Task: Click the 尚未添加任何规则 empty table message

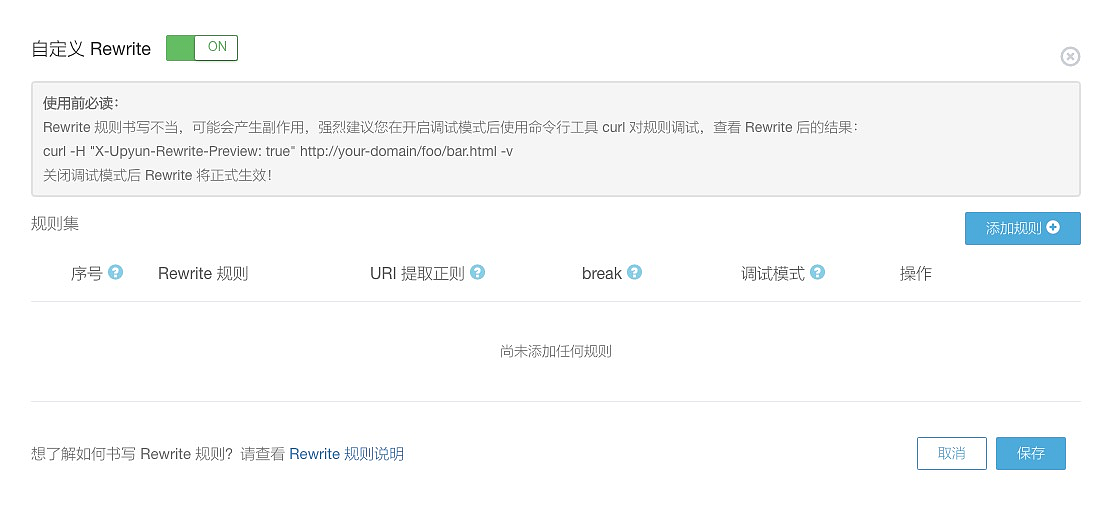Action: click(x=555, y=351)
